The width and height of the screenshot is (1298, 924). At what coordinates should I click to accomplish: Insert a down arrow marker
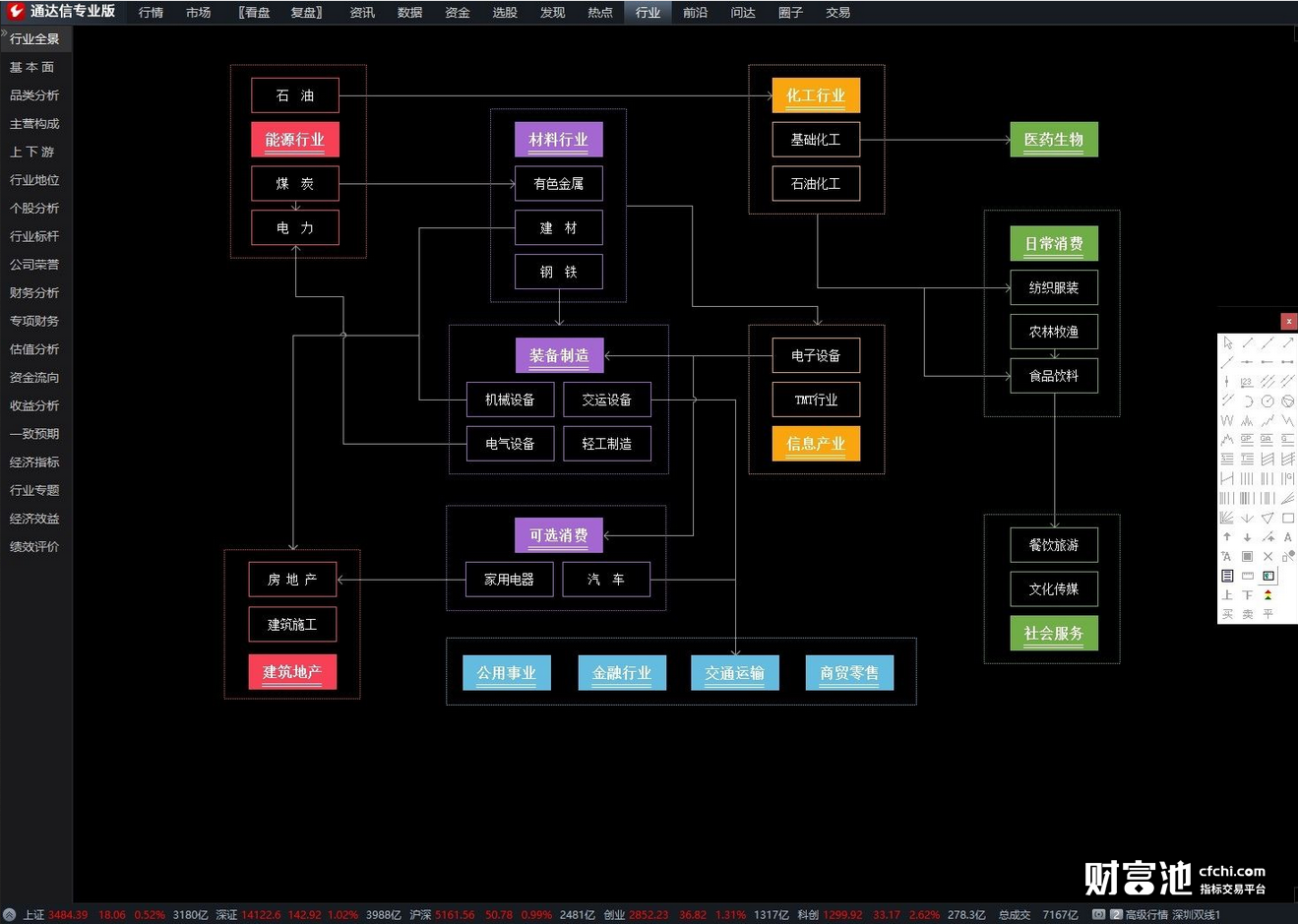(1247, 537)
